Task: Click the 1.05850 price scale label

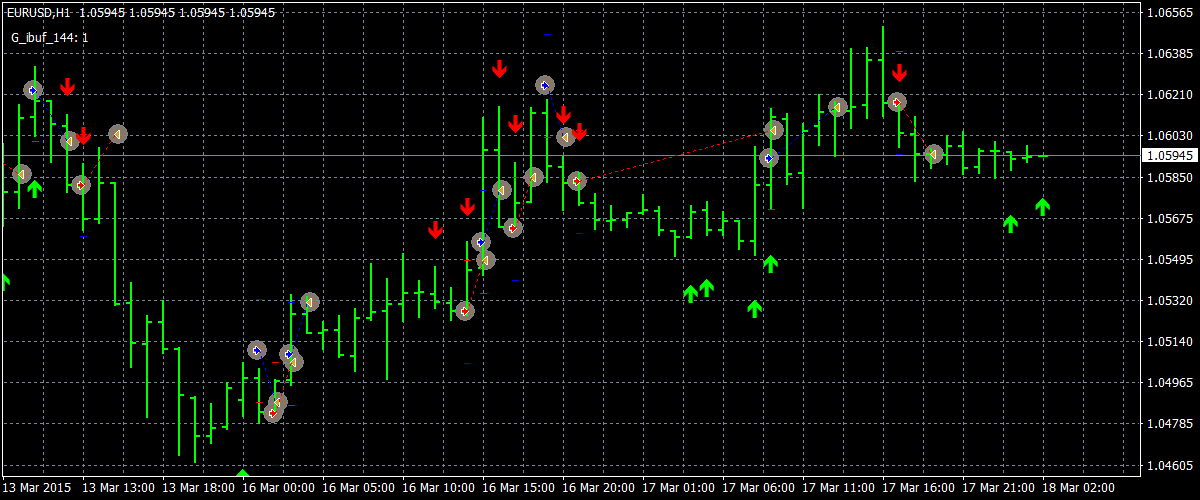Action: pyautogui.click(x=1169, y=177)
